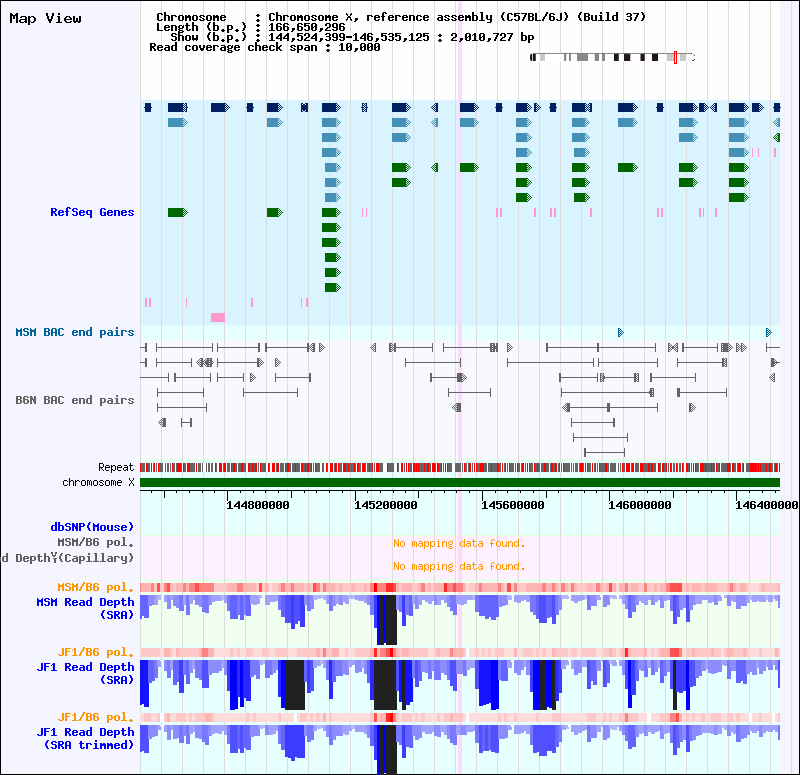Click the Repeat track label

116,467
